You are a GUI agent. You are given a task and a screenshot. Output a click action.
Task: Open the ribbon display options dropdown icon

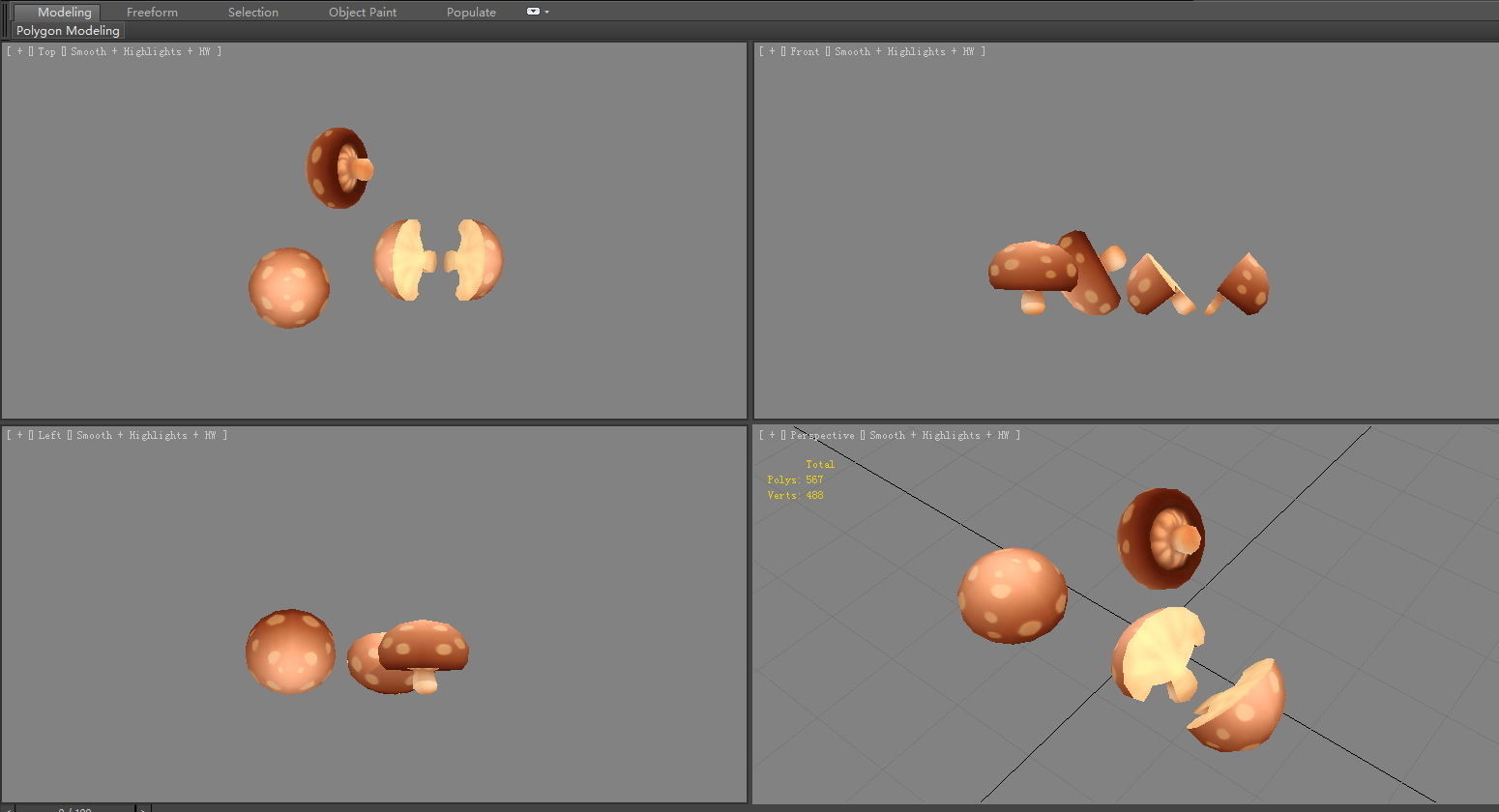[537, 12]
